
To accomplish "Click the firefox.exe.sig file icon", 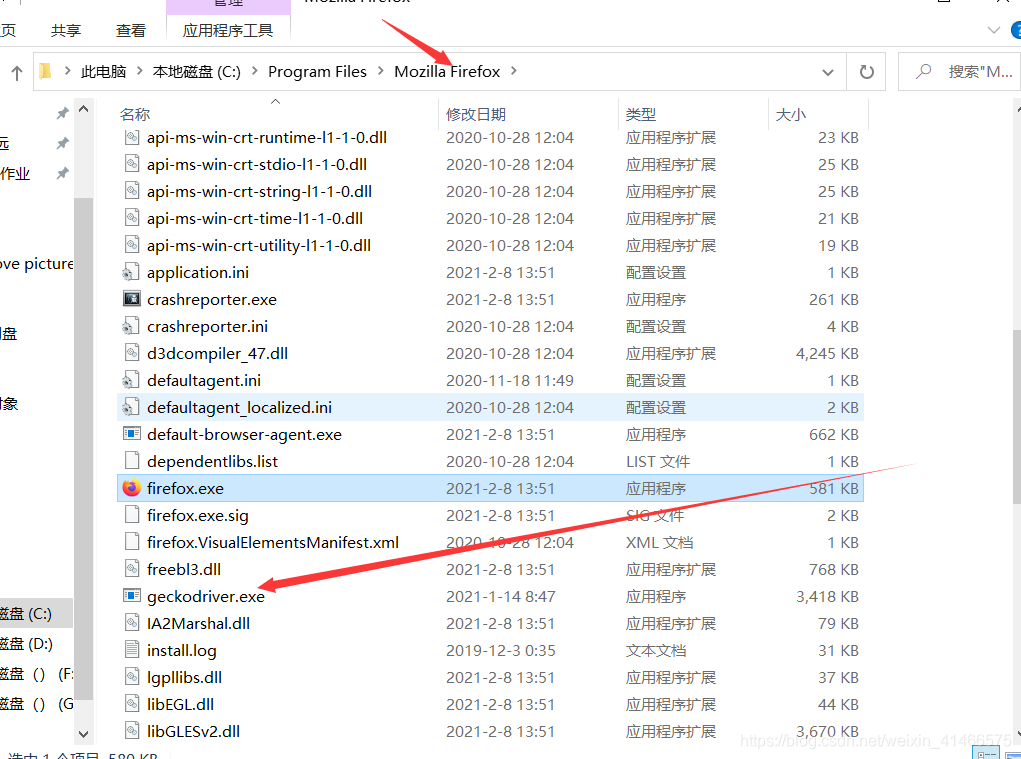I will (x=132, y=515).
